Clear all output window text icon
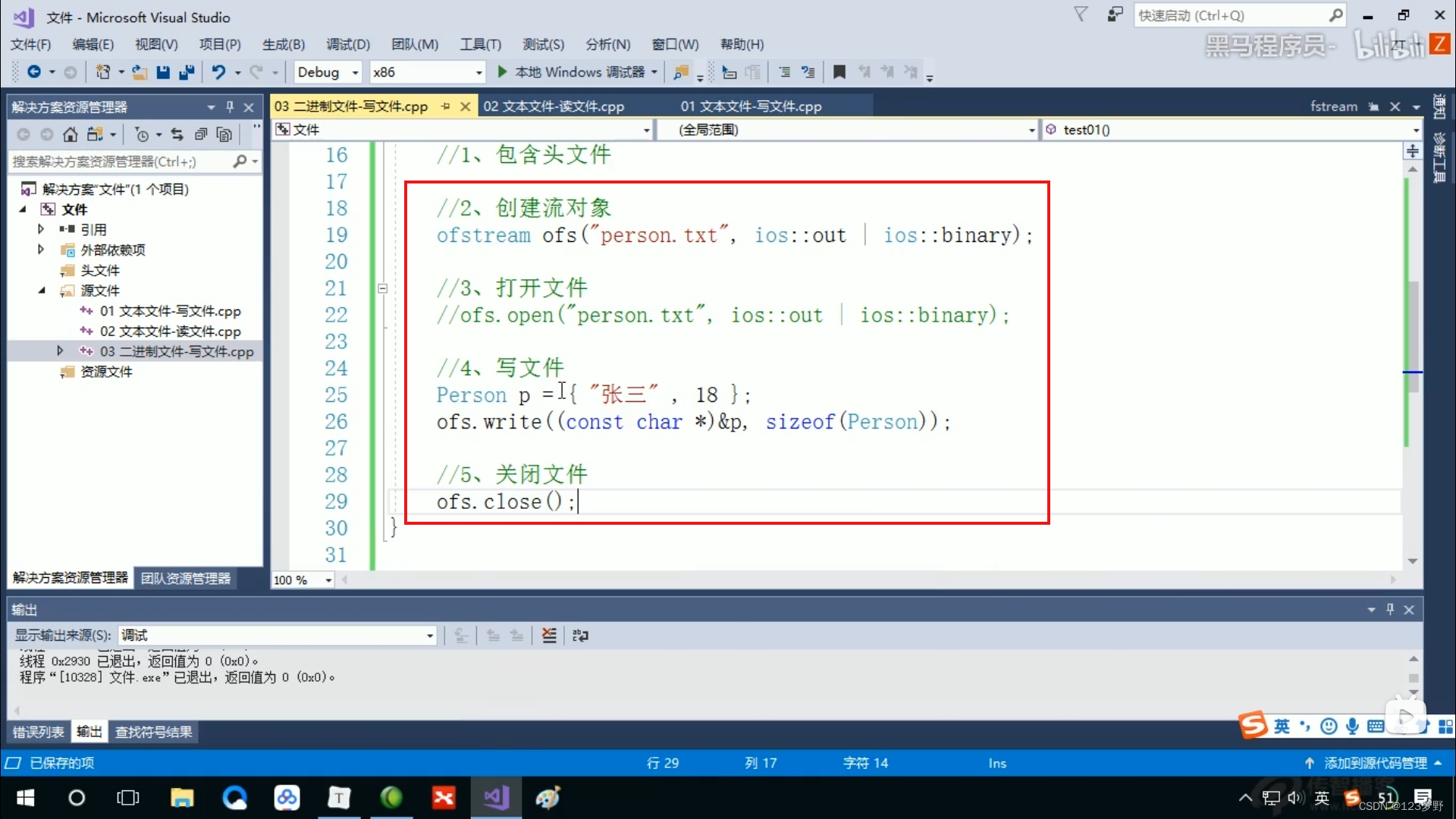This screenshot has height=819, width=1456. click(x=549, y=635)
